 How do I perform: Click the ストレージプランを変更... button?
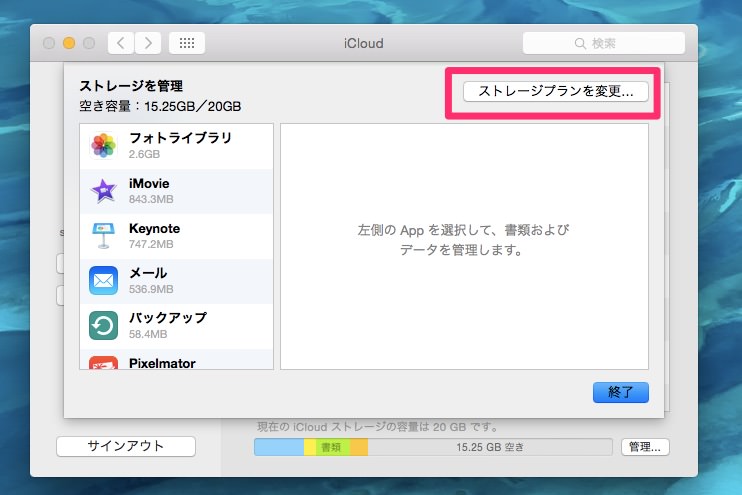point(556,91)
